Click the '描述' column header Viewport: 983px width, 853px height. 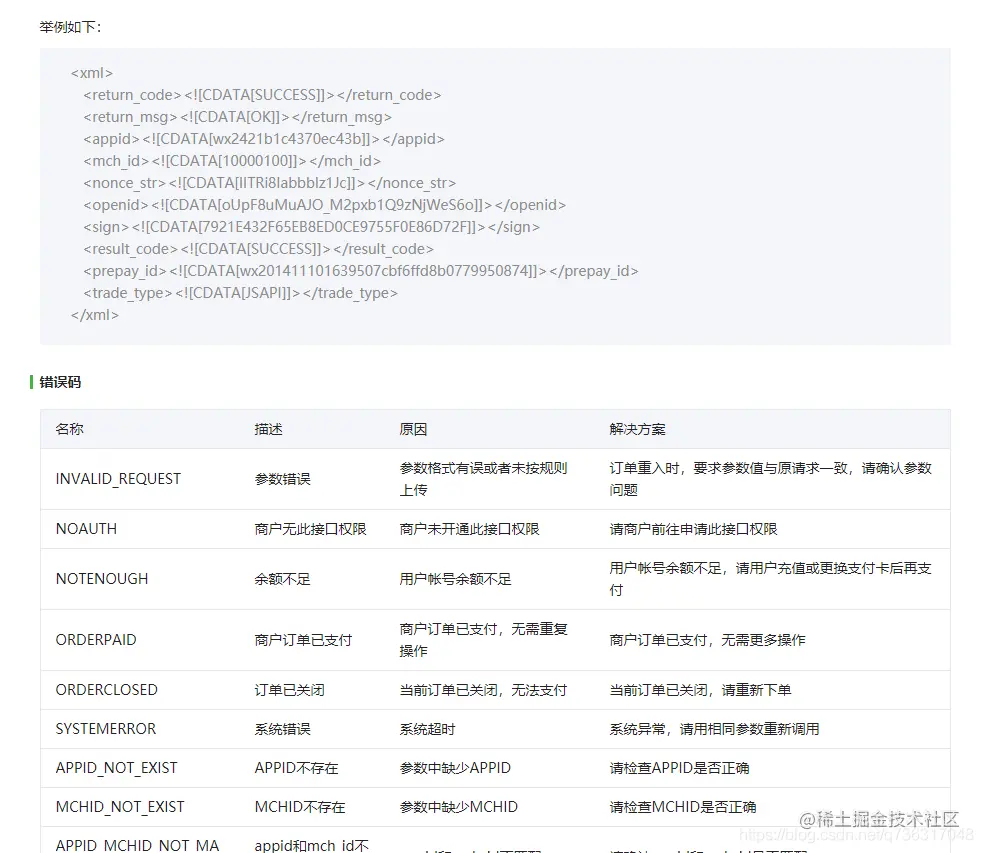(268, 429)
